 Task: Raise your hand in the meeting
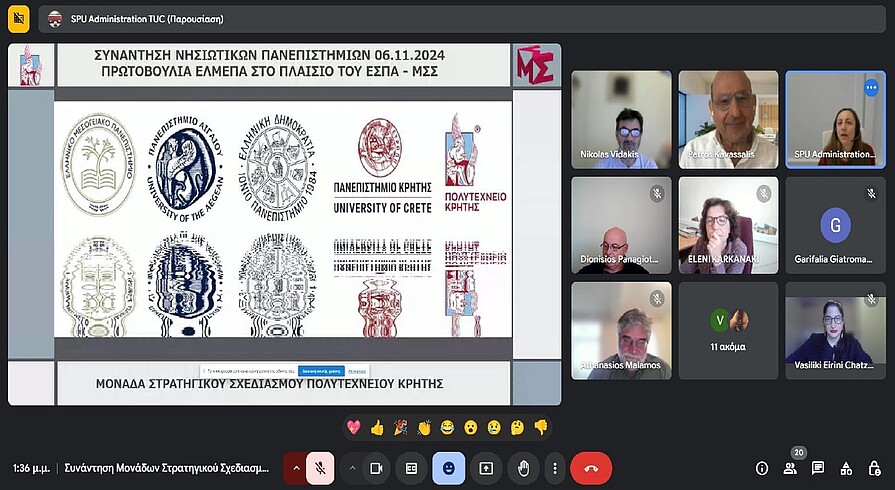tap(523, 468)
